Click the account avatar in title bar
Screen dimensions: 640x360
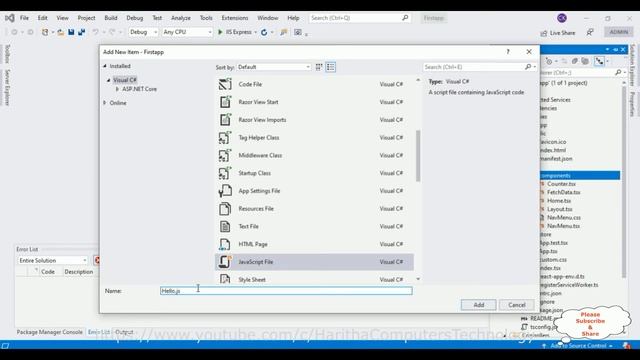562,18
